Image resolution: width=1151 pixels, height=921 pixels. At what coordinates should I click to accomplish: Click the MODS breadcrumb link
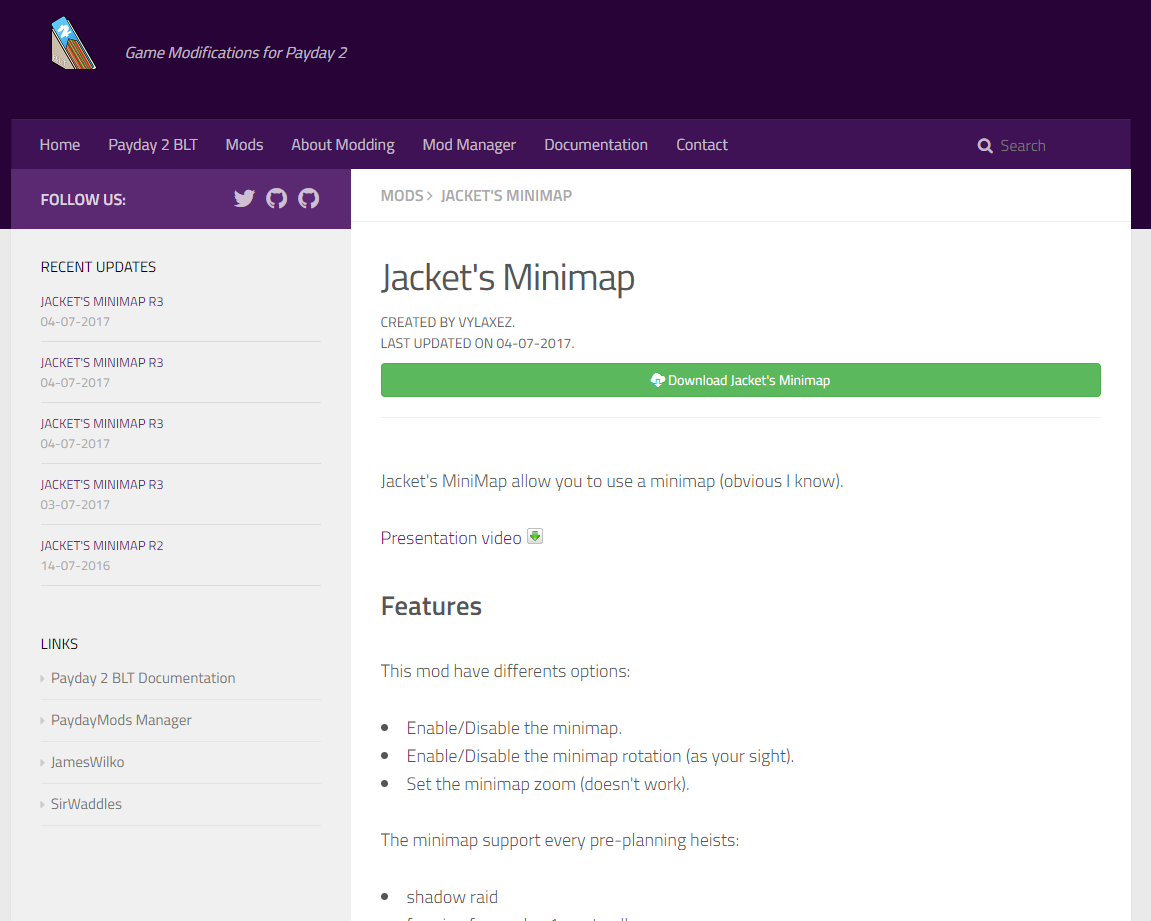(402, 196)
